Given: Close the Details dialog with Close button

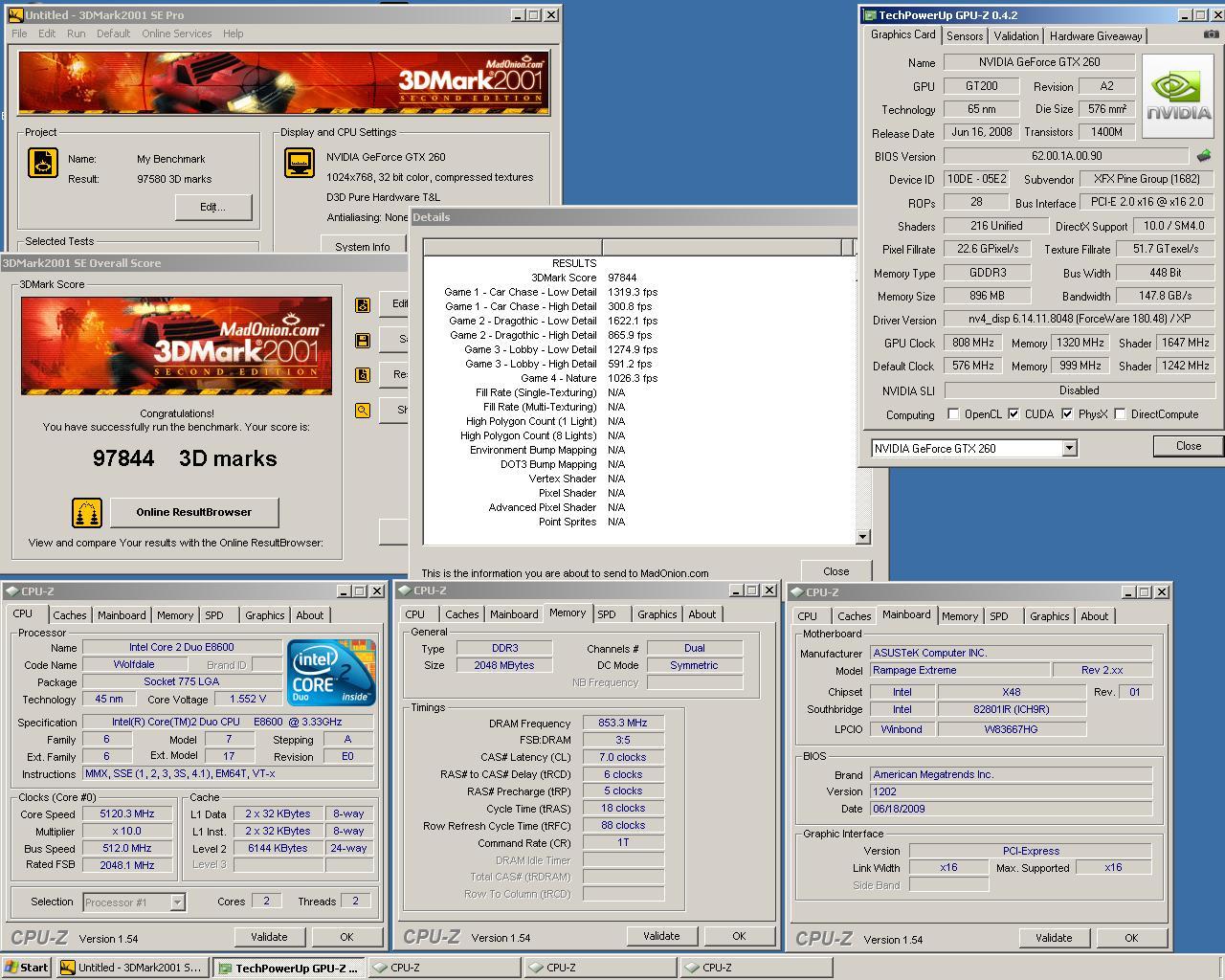Looking at the screenshot, I should click(835, 570).
